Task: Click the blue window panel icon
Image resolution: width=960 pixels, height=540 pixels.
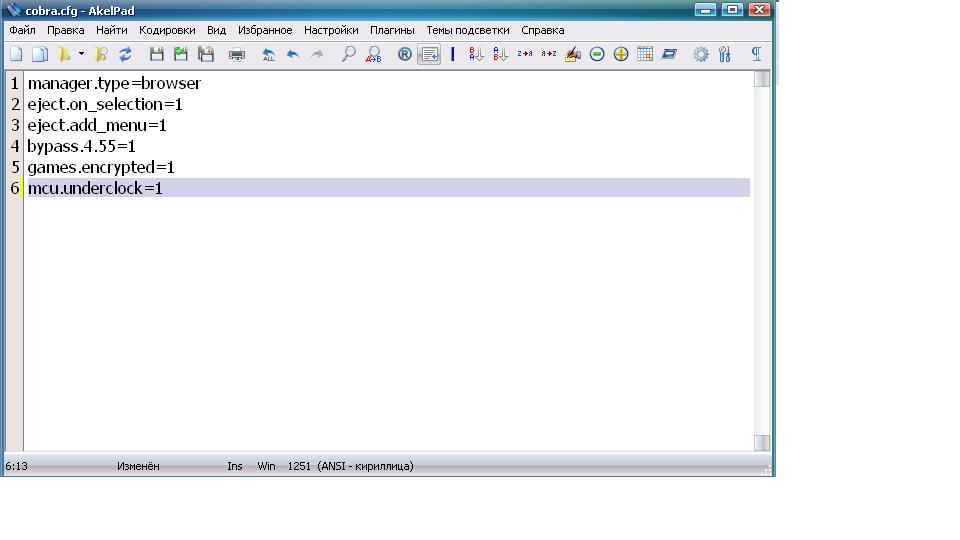Action: pyautogui.click(x=669, y=54)
